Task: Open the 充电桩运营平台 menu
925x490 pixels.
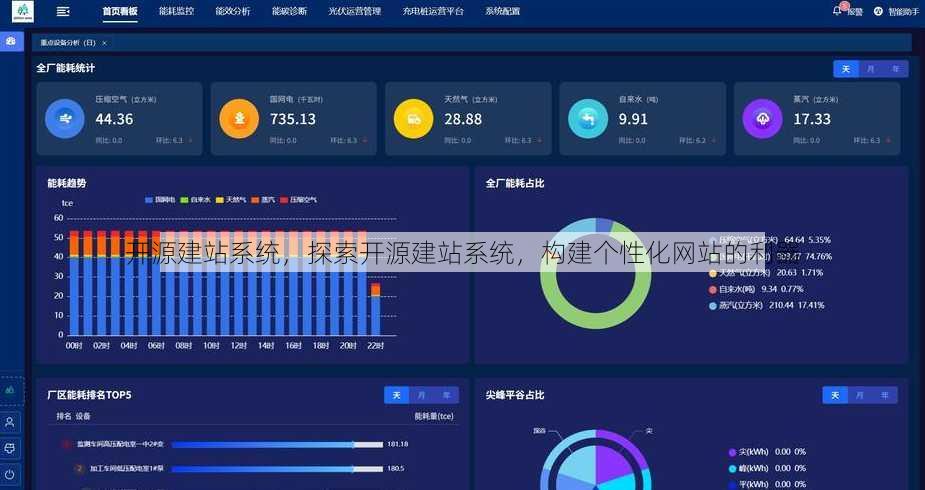Action: [433, 11]
